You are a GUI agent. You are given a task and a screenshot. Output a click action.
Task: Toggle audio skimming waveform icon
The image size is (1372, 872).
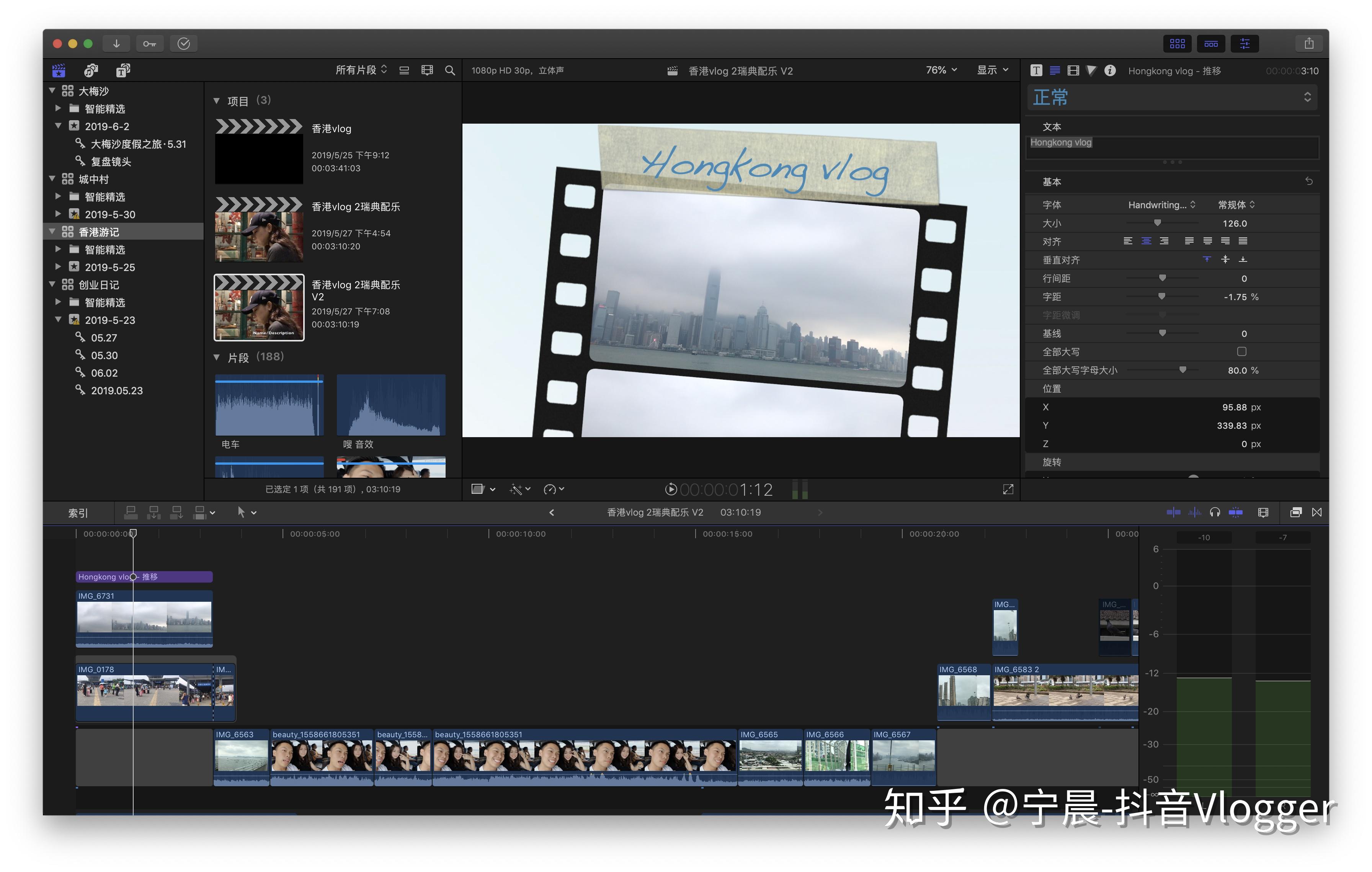click(x=1194, y=512)
